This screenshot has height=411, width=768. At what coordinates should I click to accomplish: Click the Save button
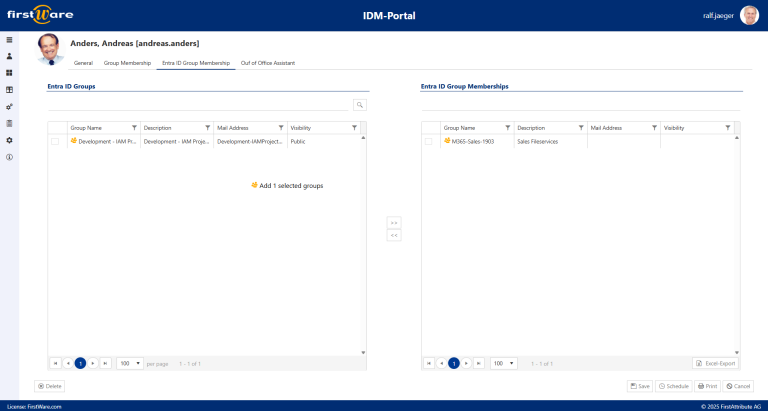pos(640,386)
